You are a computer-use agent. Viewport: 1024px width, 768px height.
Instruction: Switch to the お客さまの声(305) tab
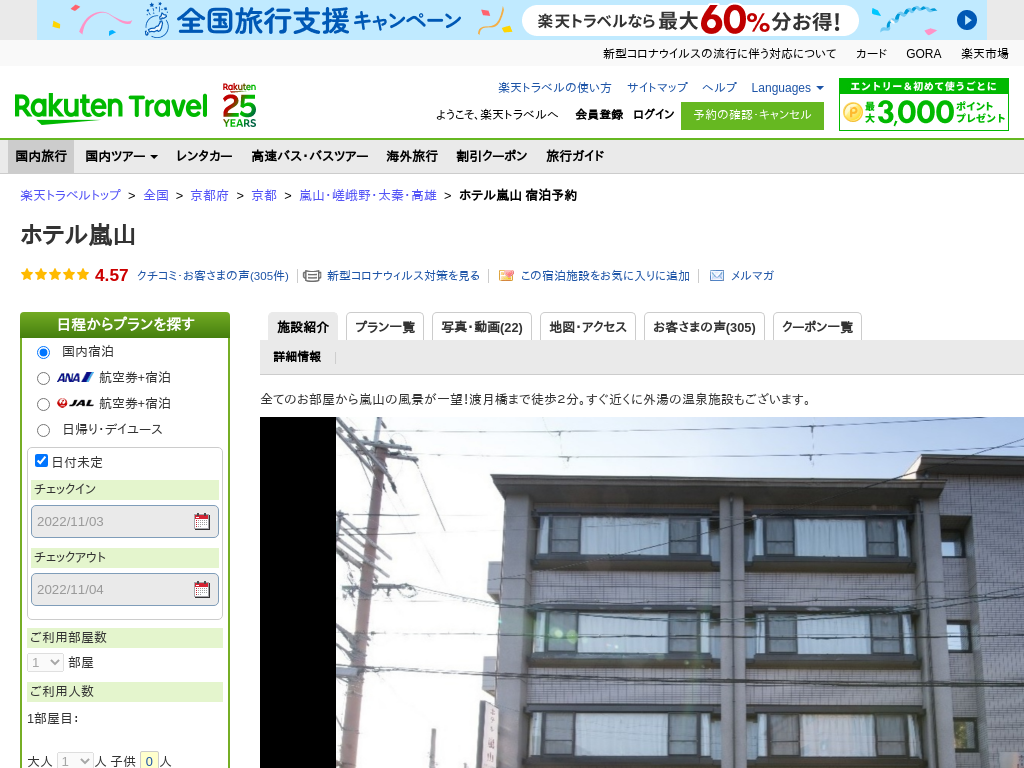pyautogui.click(x=704, y=327)
